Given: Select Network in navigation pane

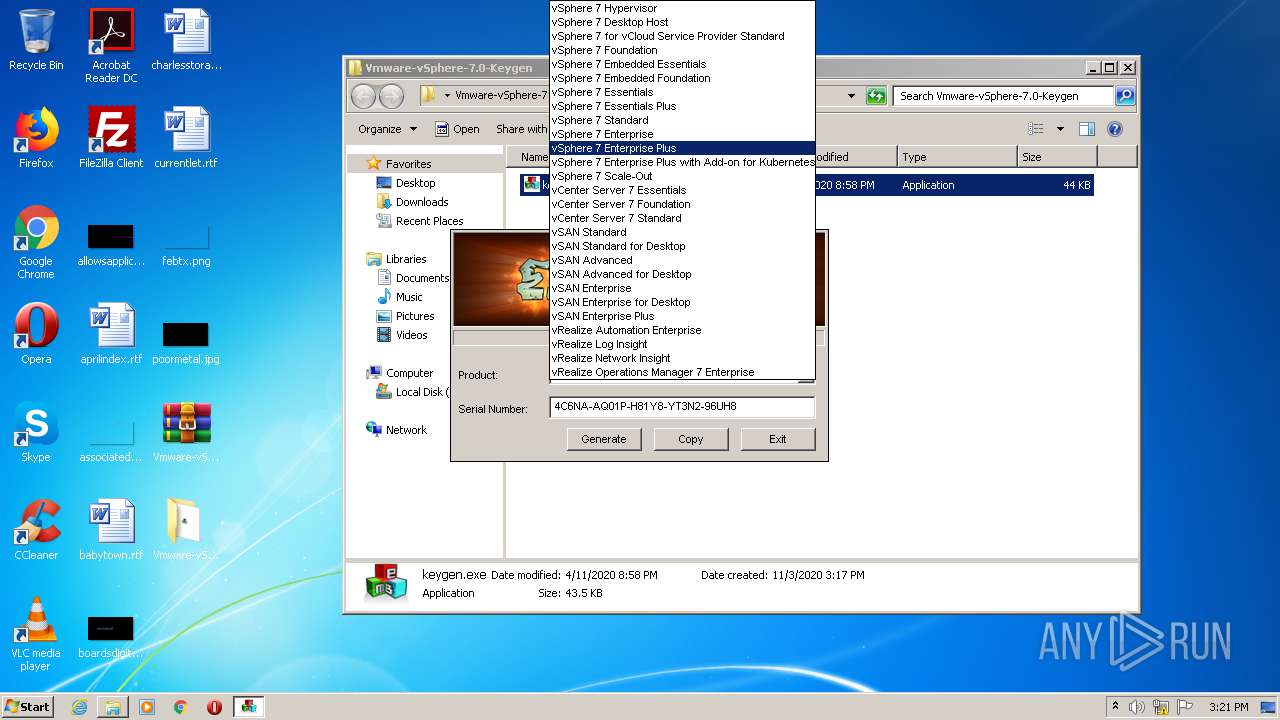Looking at the screenshot, I should pos(397,430).
